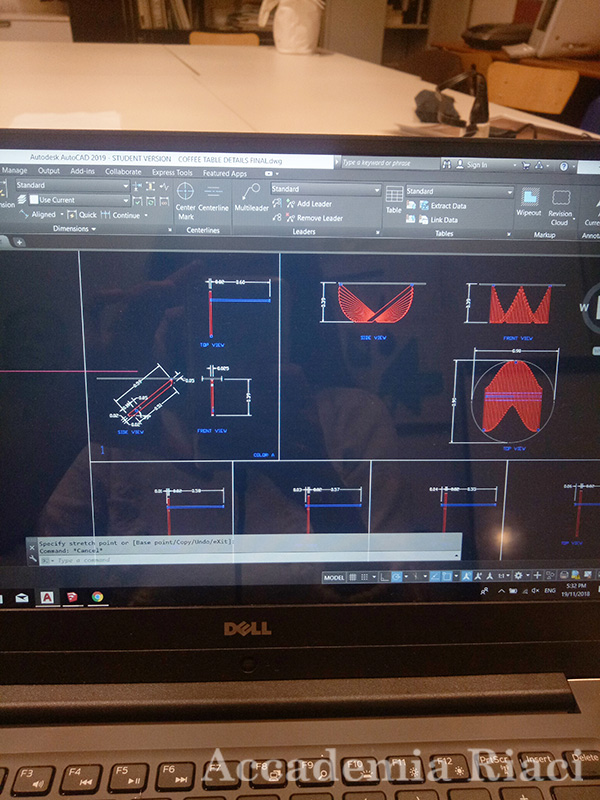
Task: Click the Continue dimension icon
Action: (x=106, y=215)
